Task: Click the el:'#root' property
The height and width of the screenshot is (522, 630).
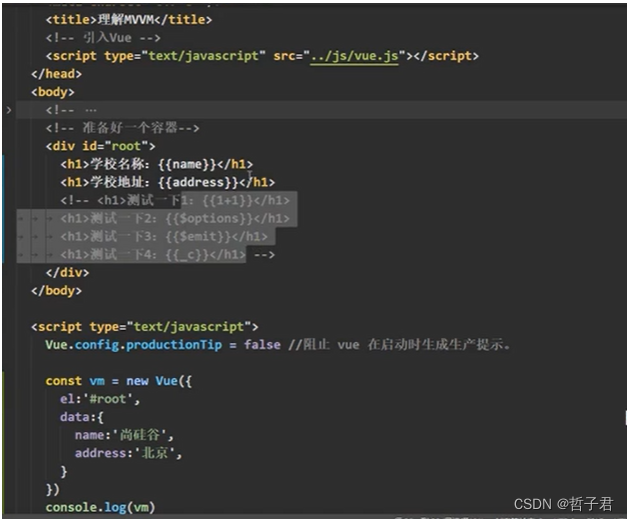Action: 100,399
